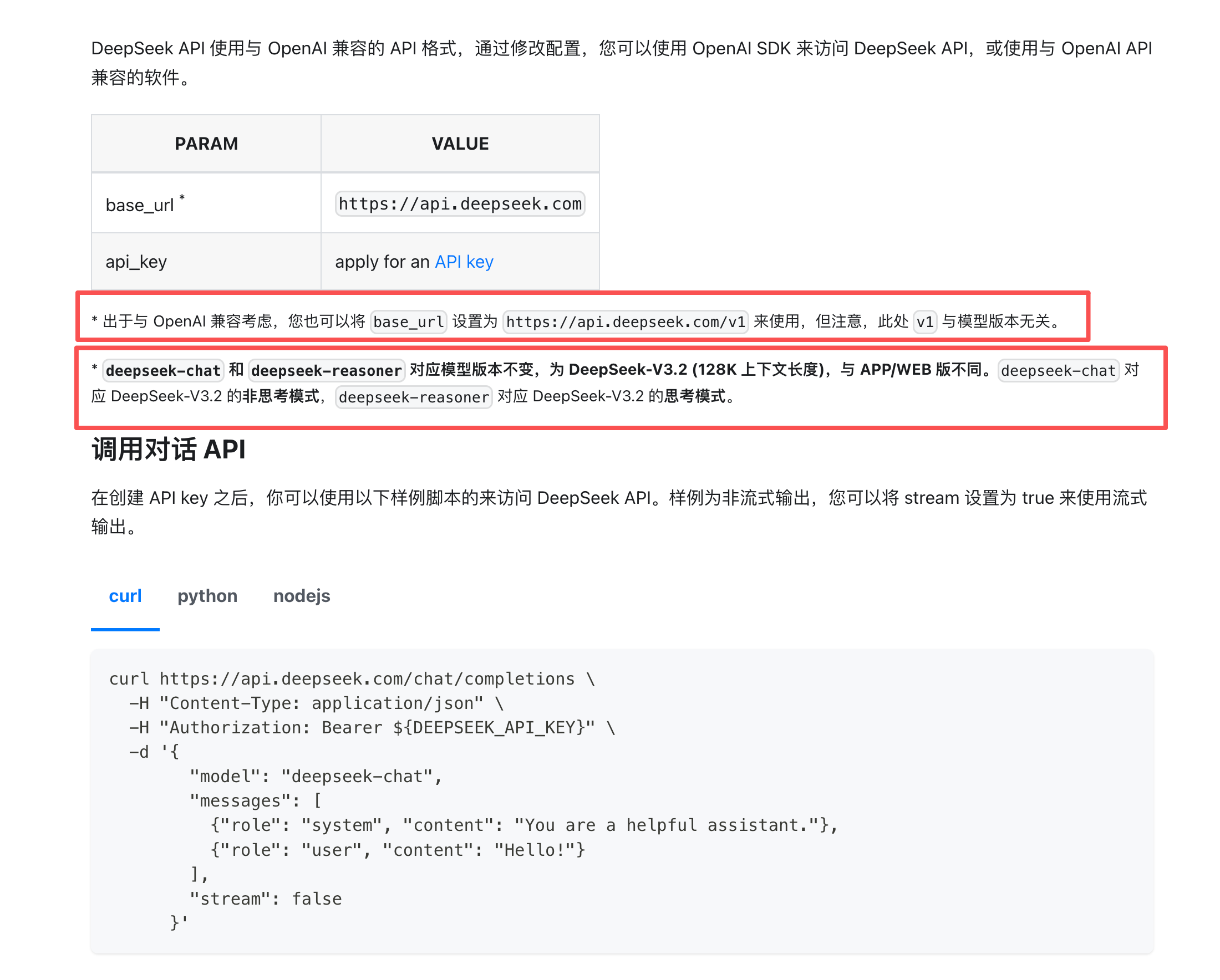Switch to the nodejs tab
Image resolution: width=1220 pixels, height=980 pixels.
point(302,596)
